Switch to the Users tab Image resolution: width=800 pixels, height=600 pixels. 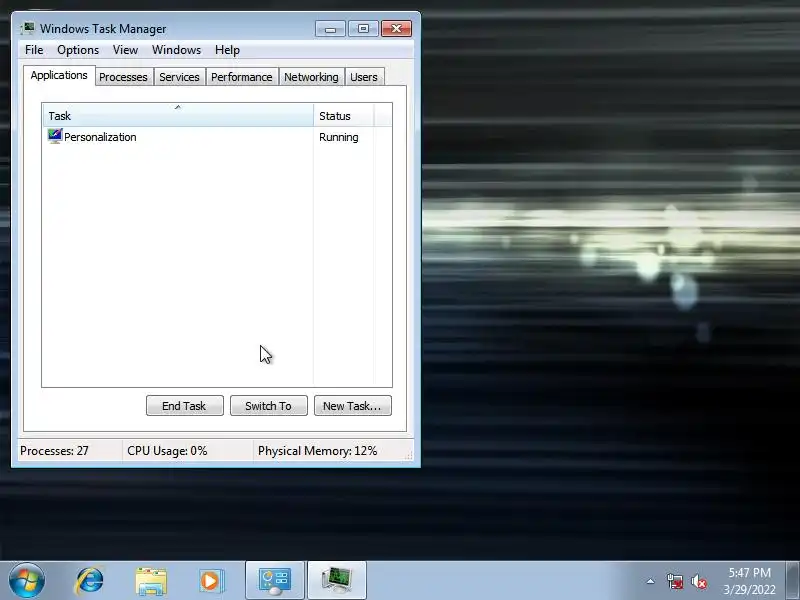[364, 77]
